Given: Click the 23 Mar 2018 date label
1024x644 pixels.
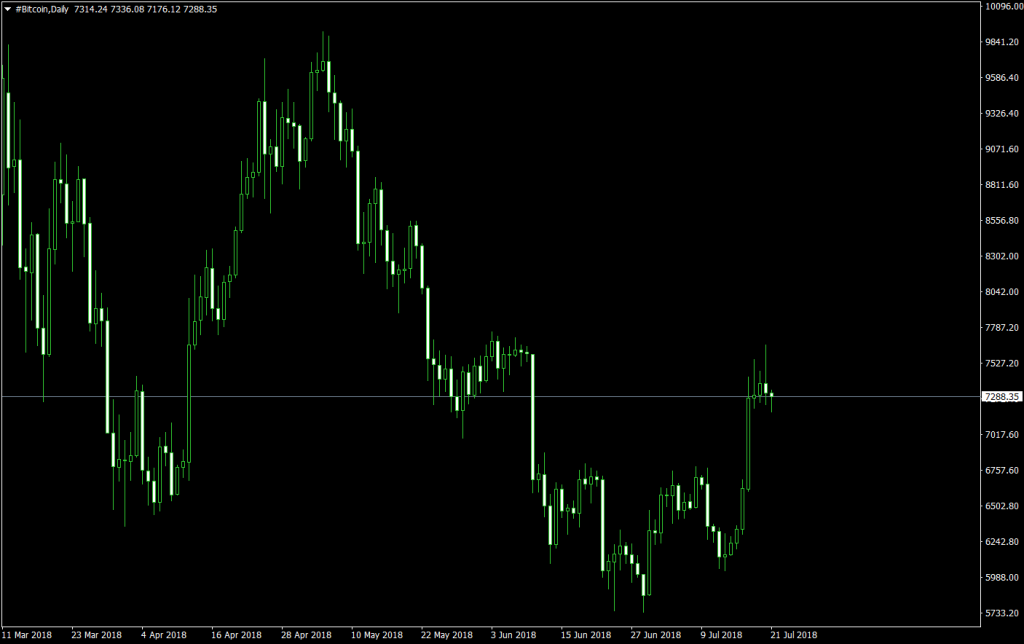Looking at the screenshot, I should tap(97, 635).
